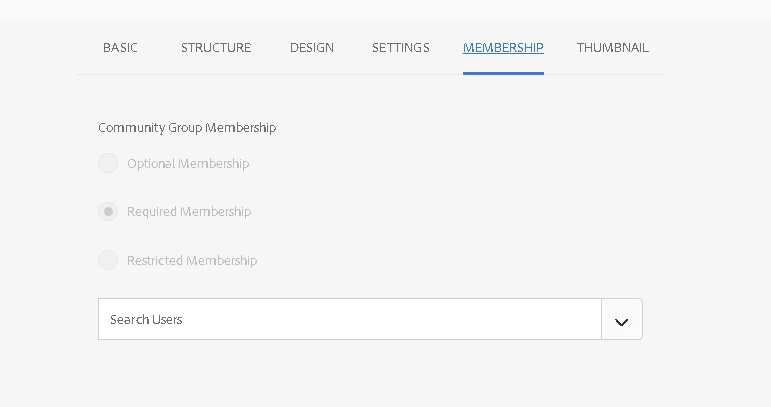Click the Required Membership label text

pyautogui.click(x=189, y=212)
